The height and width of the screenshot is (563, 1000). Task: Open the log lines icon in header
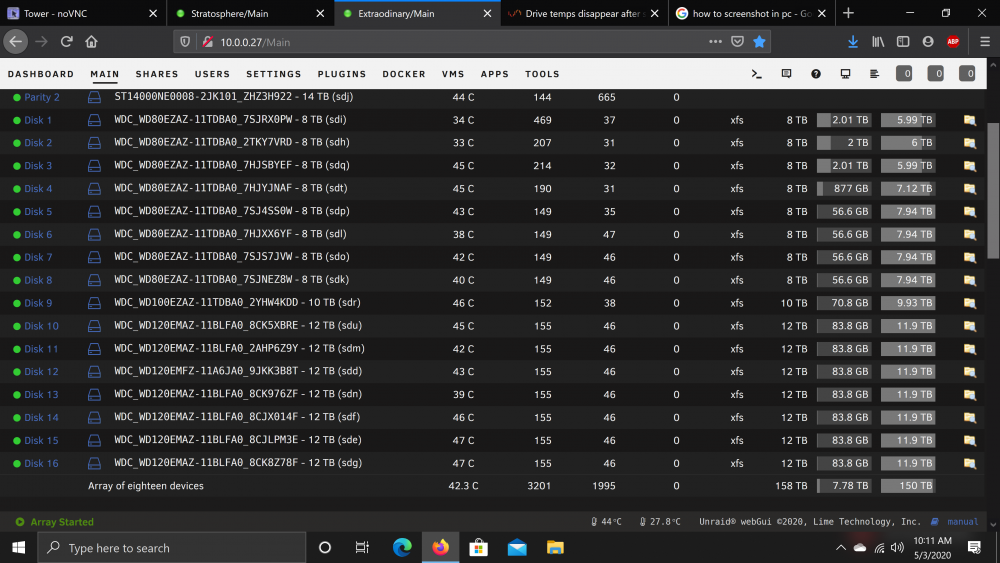tap(874, 74)
